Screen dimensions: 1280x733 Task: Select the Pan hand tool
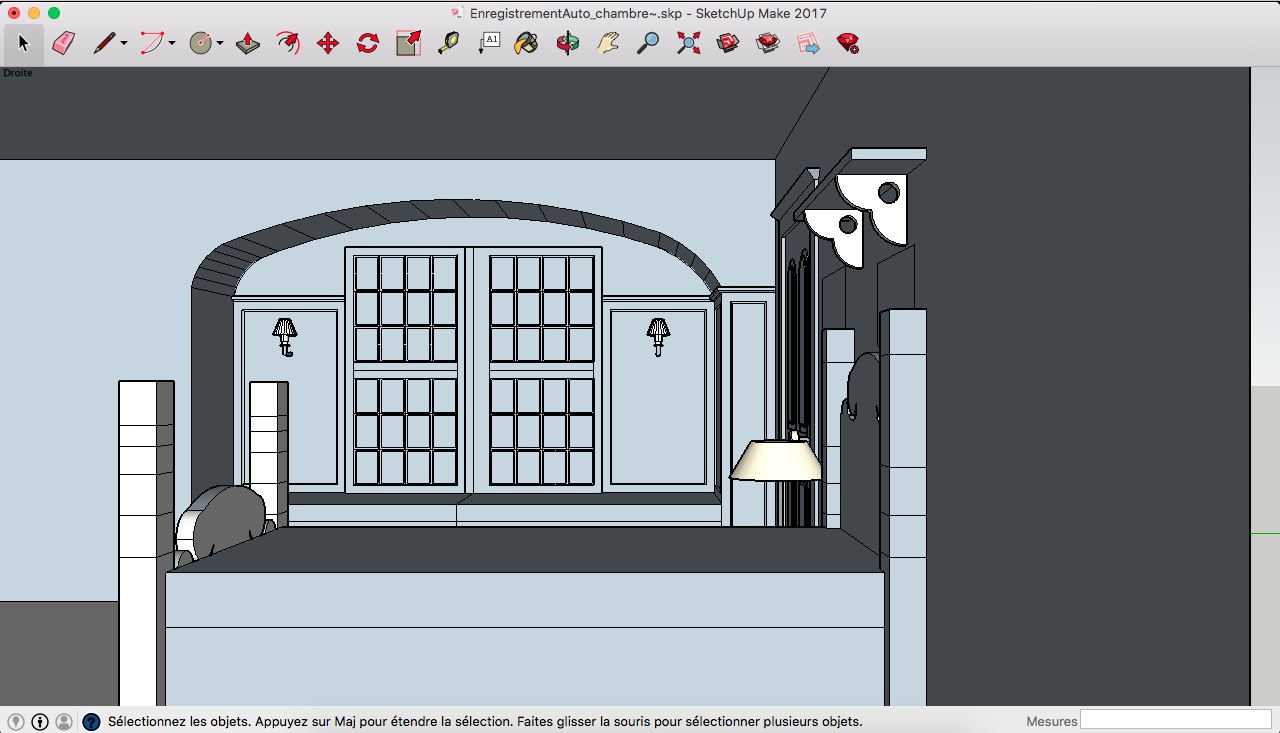click(608, 43)
